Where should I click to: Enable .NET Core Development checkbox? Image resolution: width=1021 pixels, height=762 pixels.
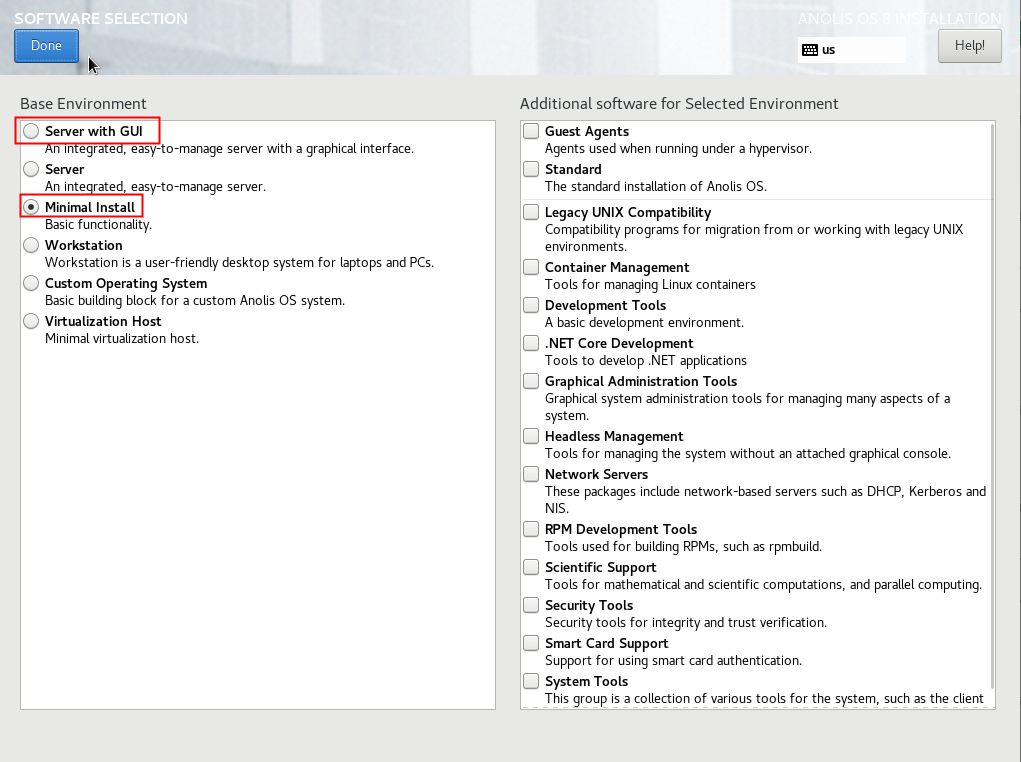(531, 343)
